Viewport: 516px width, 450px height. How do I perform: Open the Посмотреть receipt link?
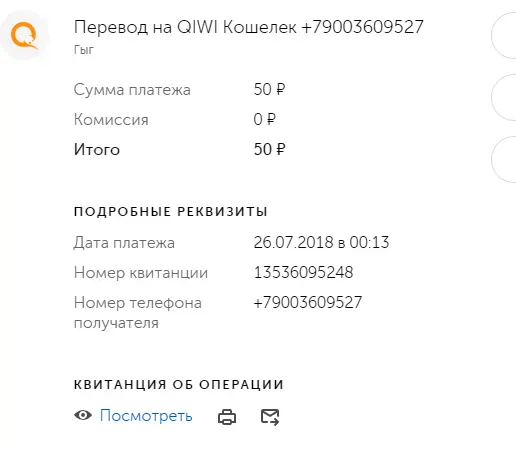[146, 416]
